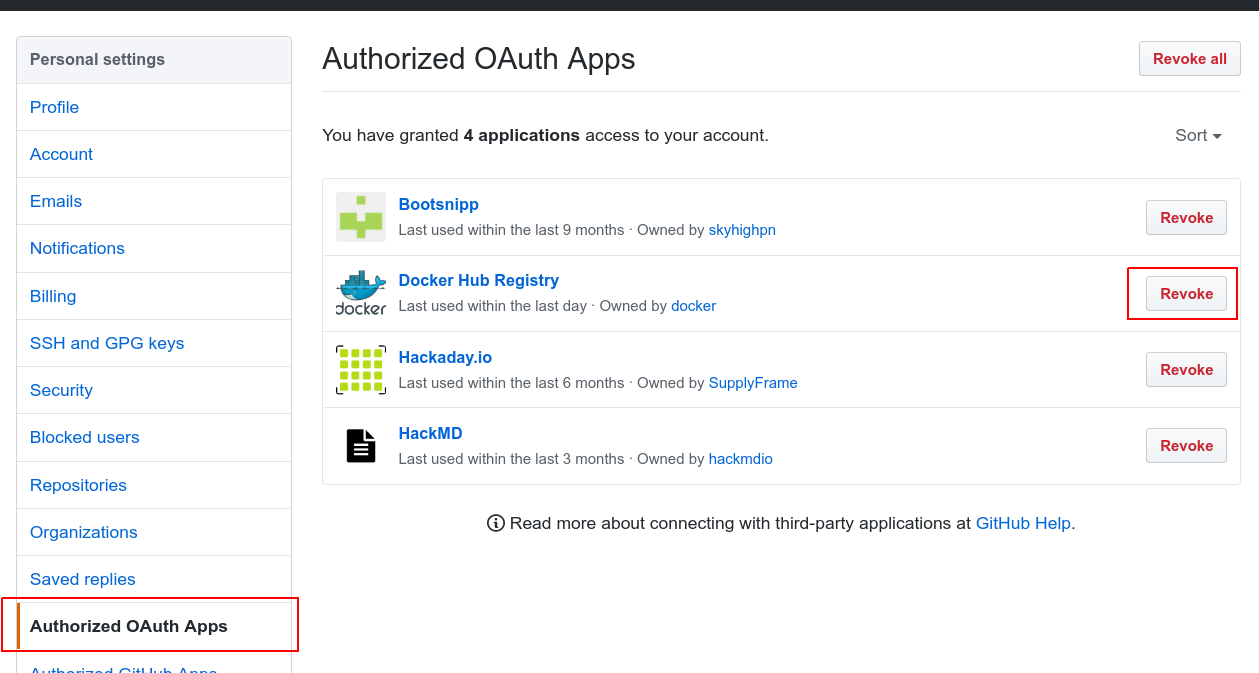Revoke access for Hackaday.io
Image resolution: width=1259 pixels, height=673 pixels.
click(1186, 370)
